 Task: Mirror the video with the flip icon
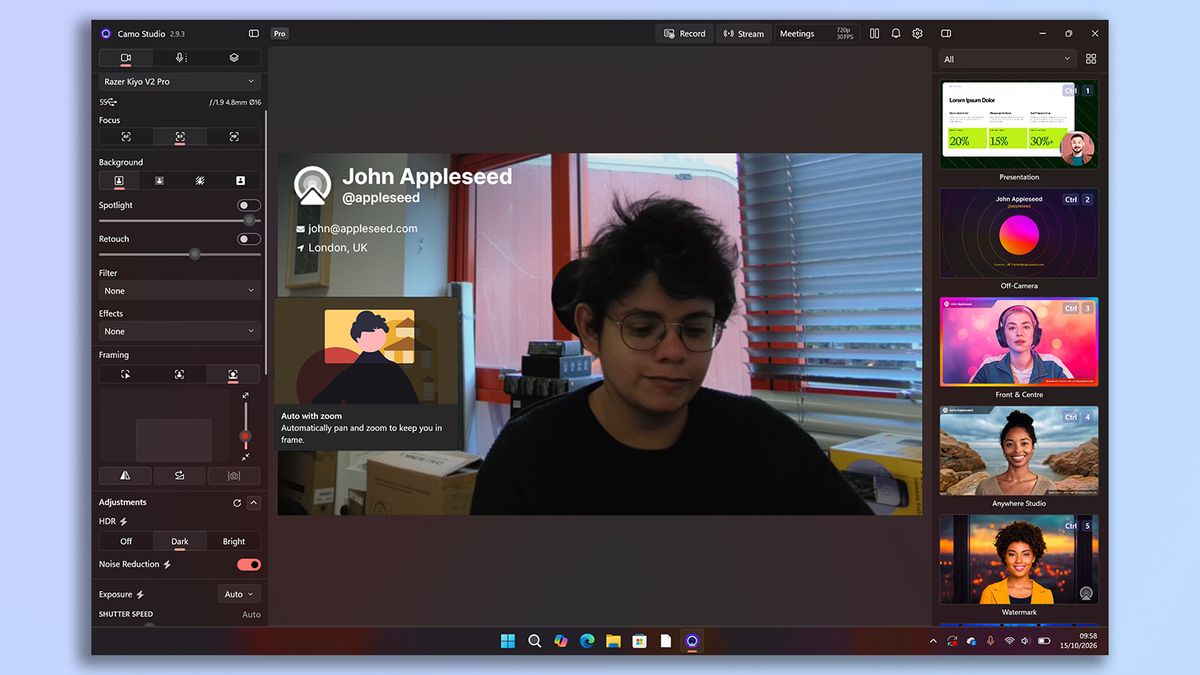(x=125, y=476)
